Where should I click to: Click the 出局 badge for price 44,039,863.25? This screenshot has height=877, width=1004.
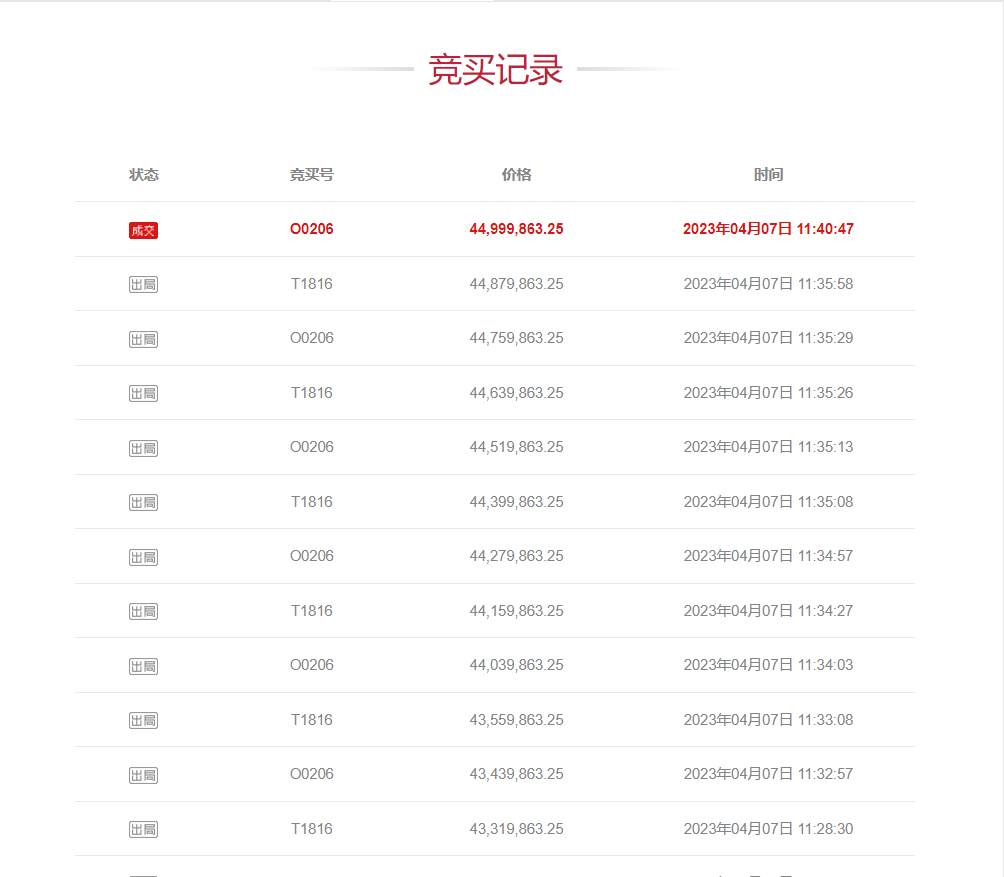tap(143, 666)
